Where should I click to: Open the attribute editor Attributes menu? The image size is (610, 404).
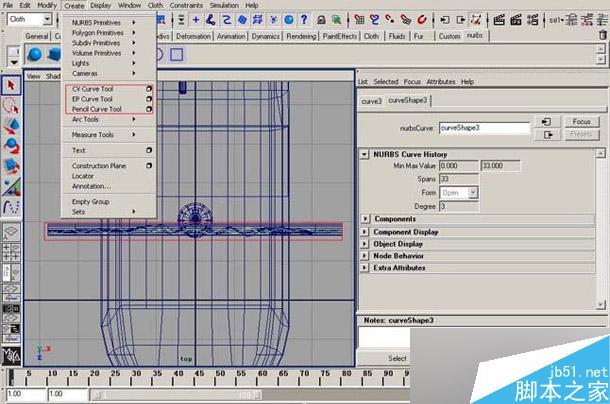click(441, 82)
